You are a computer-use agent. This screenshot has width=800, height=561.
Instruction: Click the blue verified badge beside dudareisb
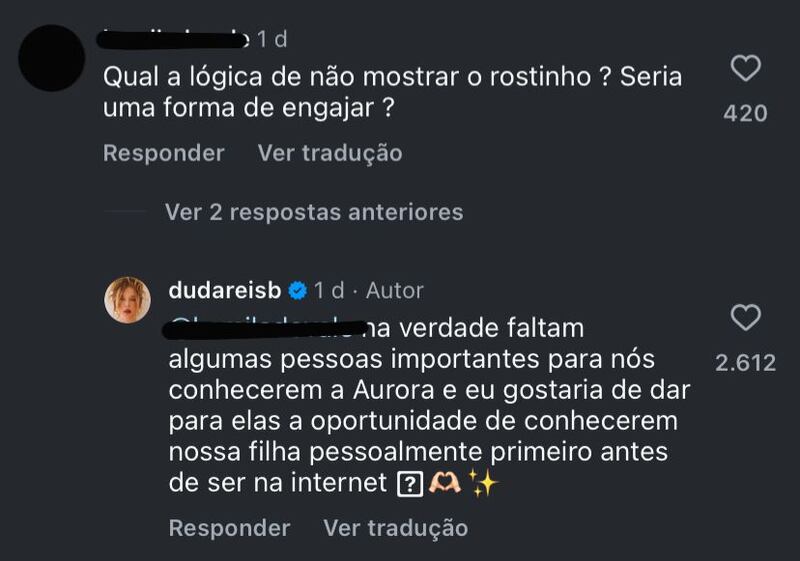tap(297, 291)
